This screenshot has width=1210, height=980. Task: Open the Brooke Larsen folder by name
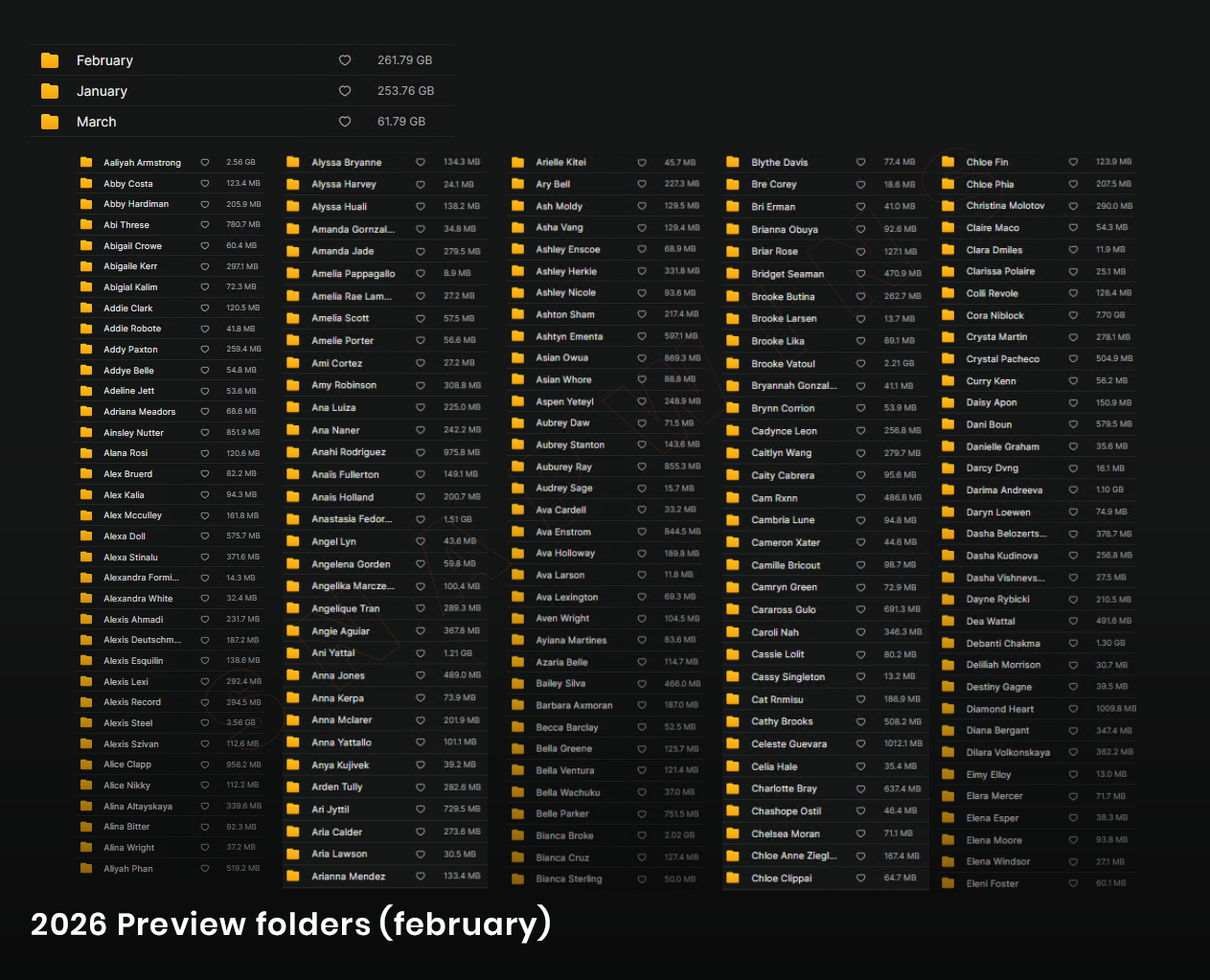point(784,319)
